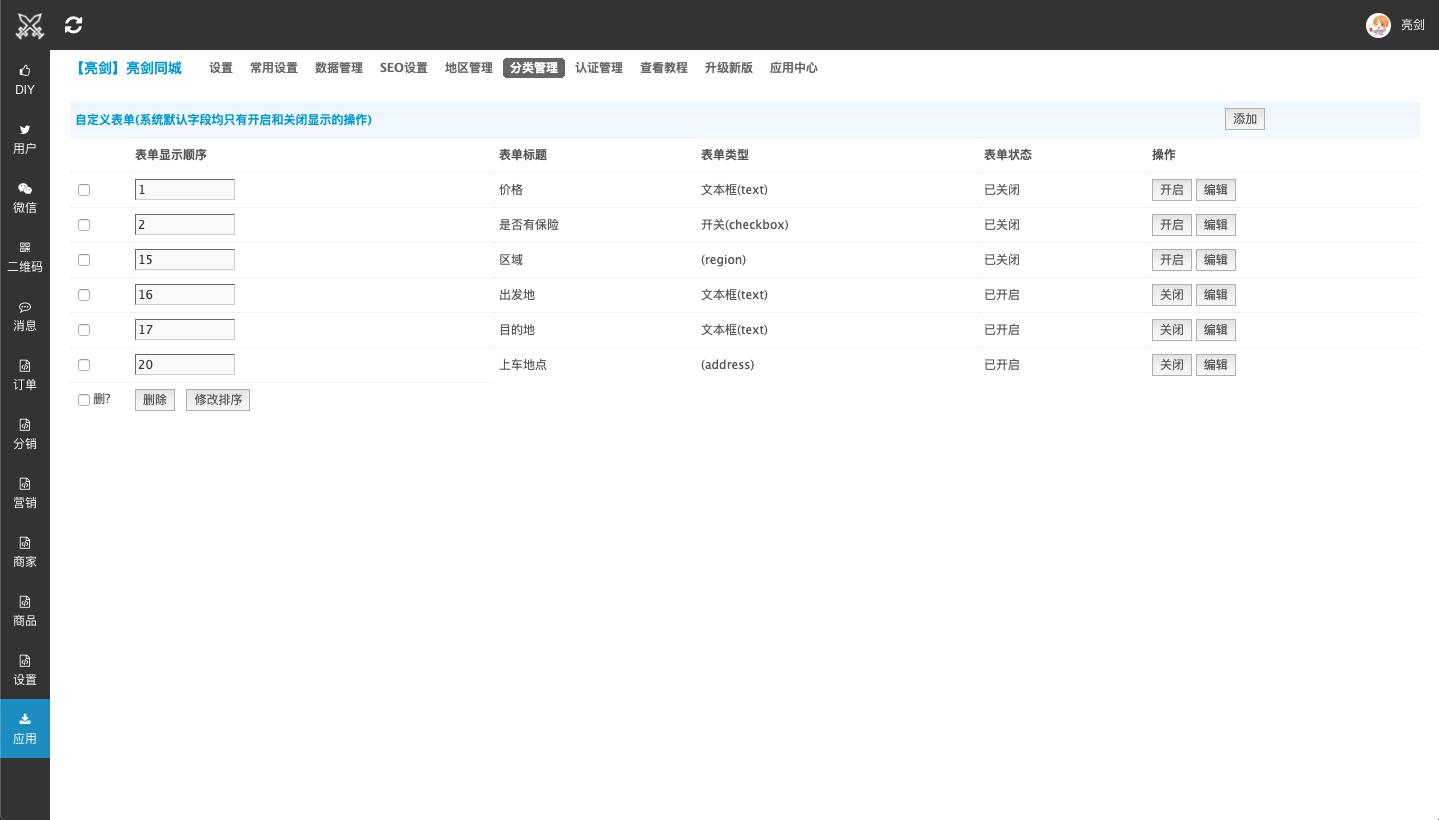Click the 删除 button

coord(155,400)
